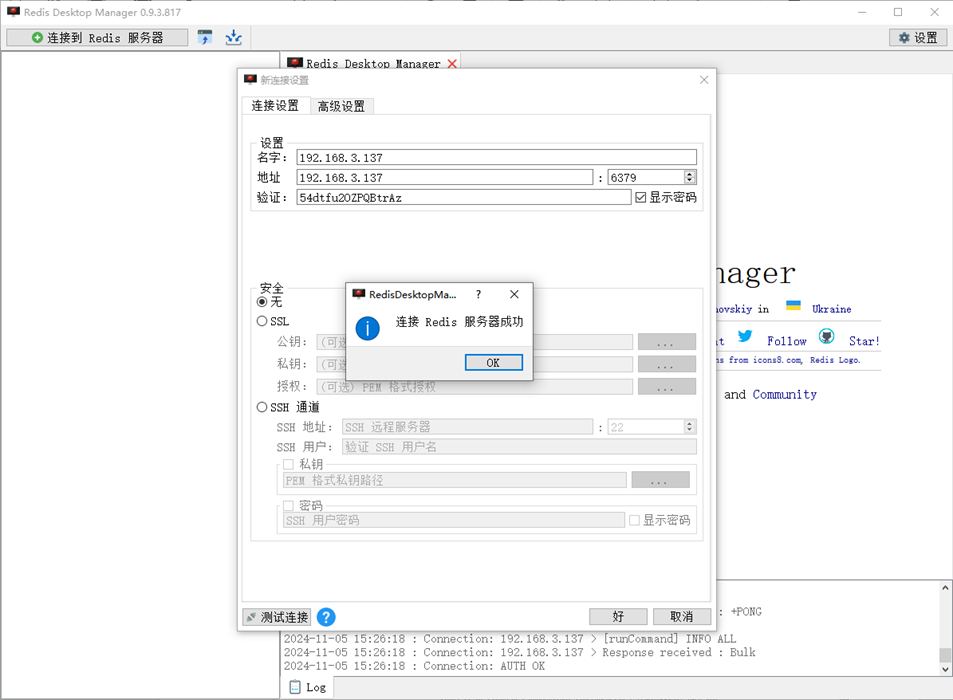
Task: Click the 名字 input field
Action: tap(497, 158)
